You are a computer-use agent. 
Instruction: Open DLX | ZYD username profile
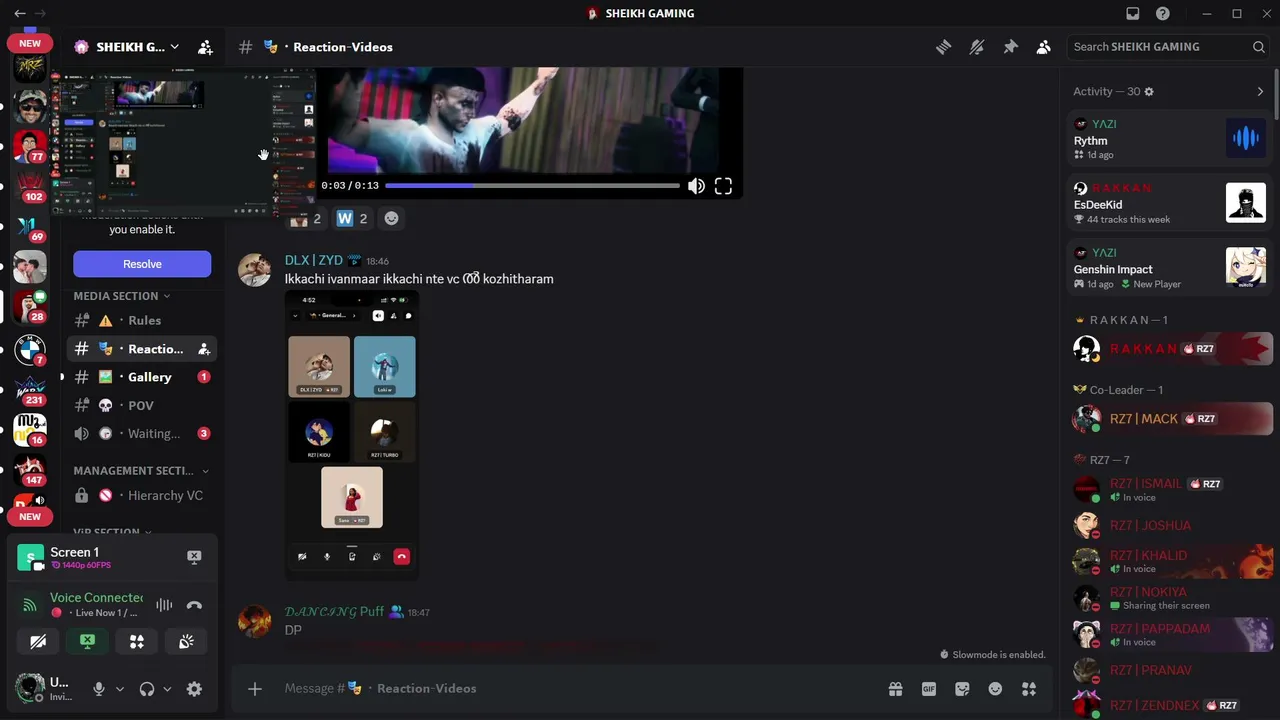[x=313, y=261]
